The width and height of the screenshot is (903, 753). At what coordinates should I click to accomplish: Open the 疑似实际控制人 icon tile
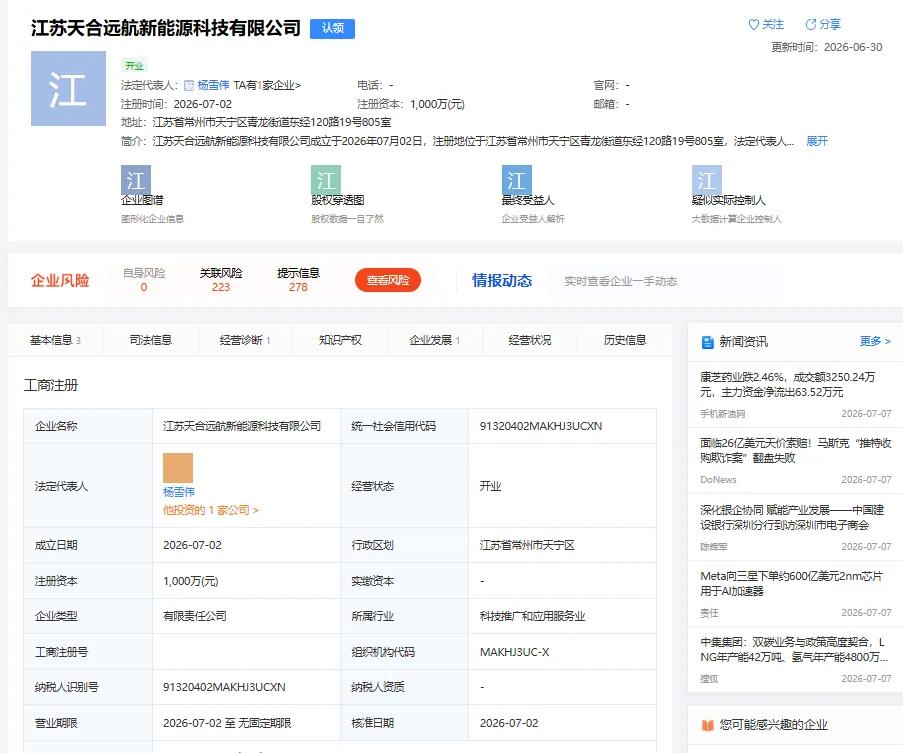pos(707,180)
